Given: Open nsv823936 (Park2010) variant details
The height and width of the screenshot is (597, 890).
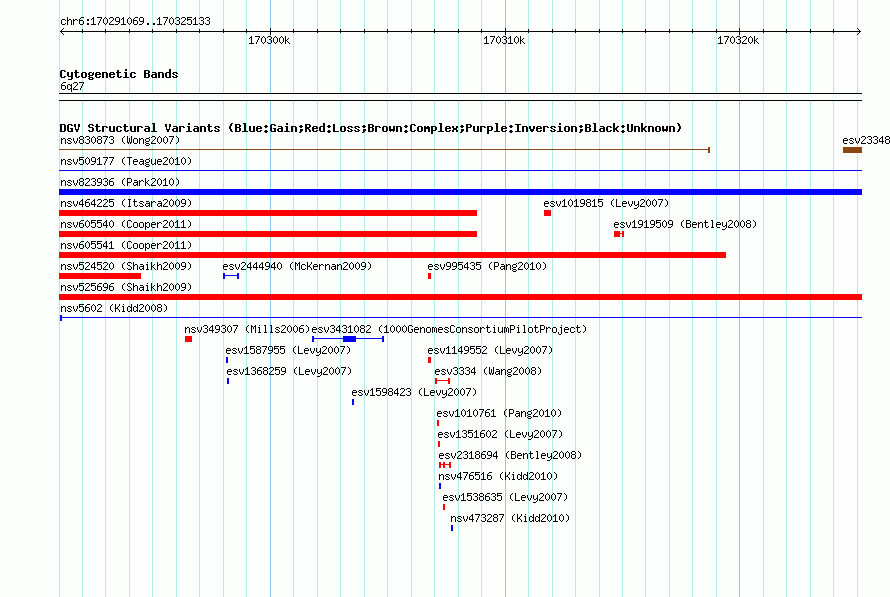Looking at the screenshot, I should [120, 182].
